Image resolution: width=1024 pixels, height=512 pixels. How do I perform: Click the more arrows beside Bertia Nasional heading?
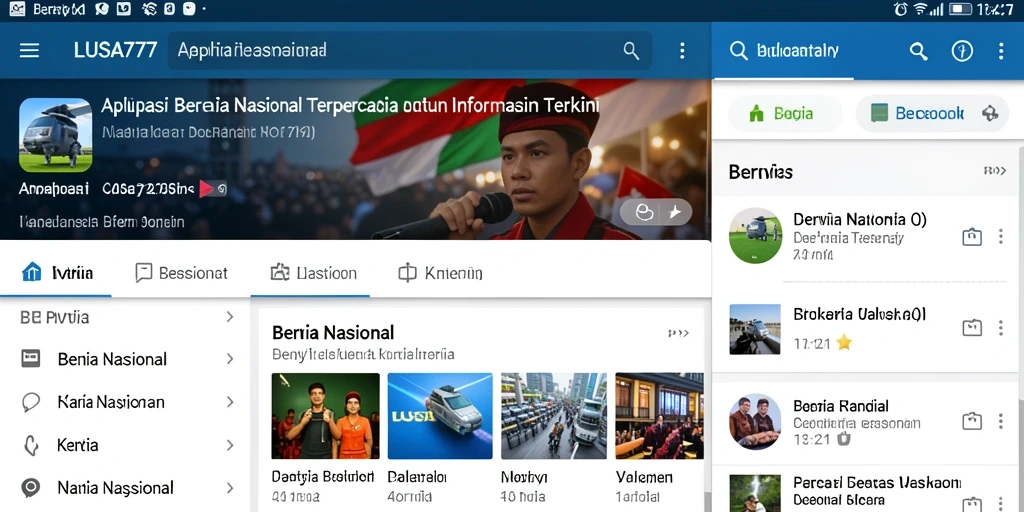point(679,334)
